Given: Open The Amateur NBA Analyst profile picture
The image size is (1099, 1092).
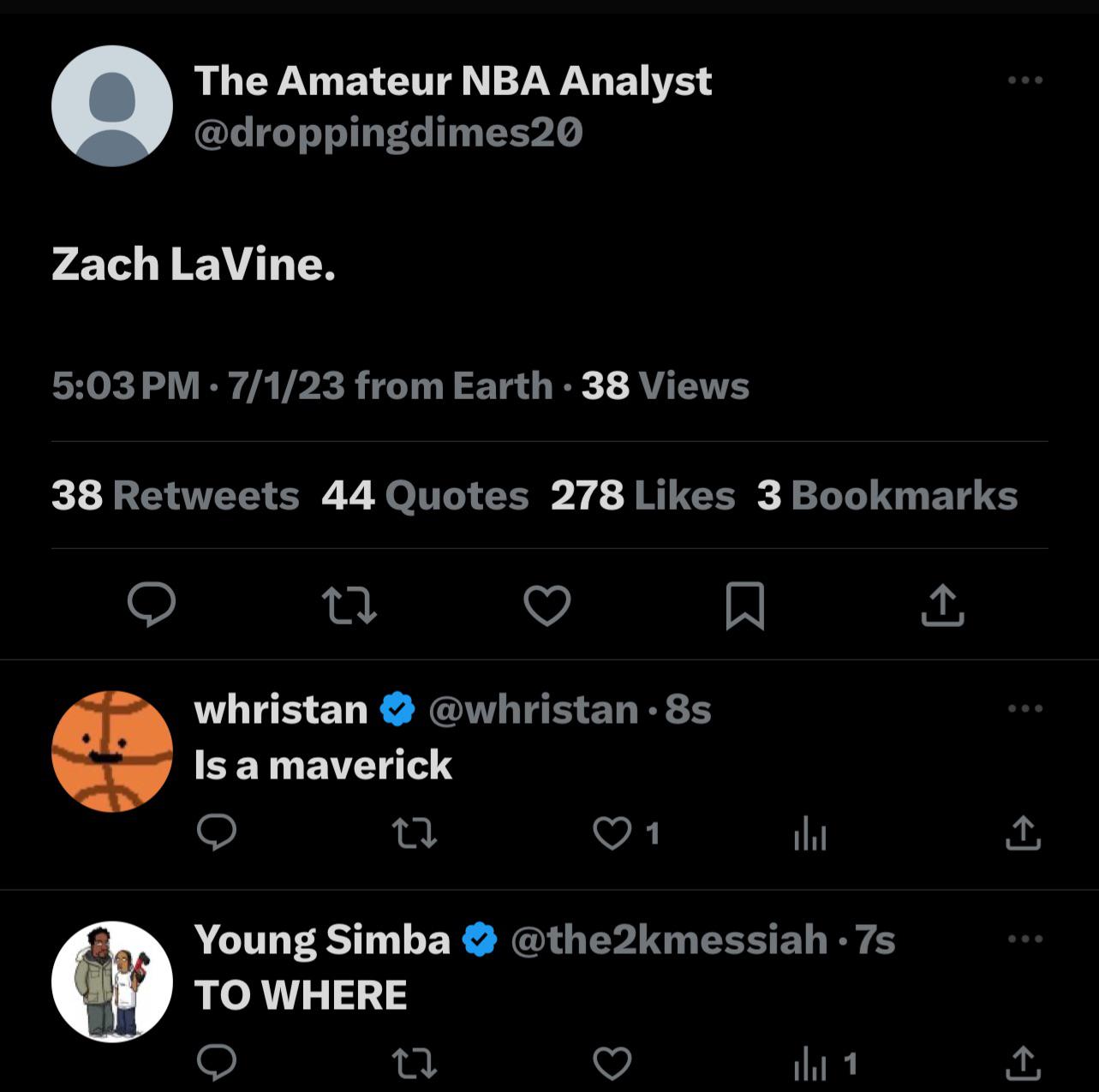Looking at the screenshot, I should click(x=112, y=106).
